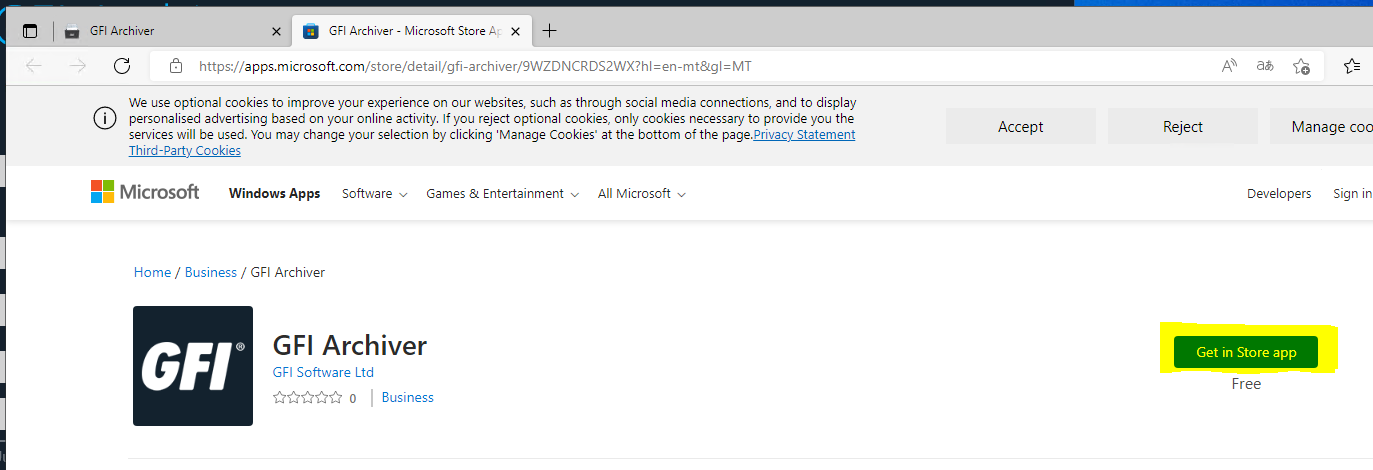1373x470 pixels.
Task: Go forward in browser history
Action: (x=78, y=66)
